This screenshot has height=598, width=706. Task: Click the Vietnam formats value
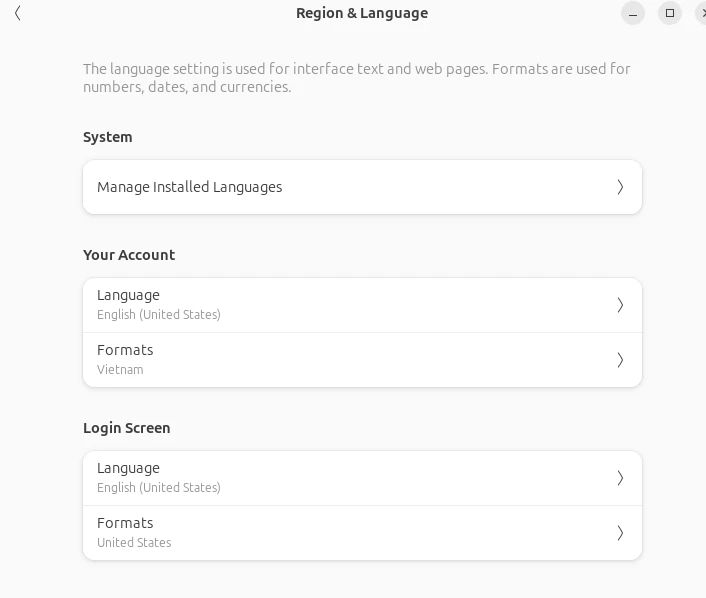pos(120,370)
